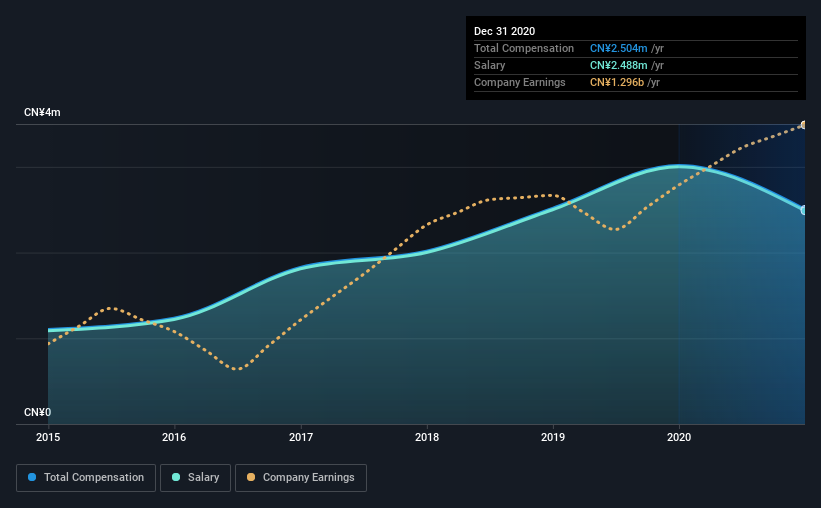The height and width of the screenshot is (508, 821).
Task: Select the 2016 x-axis label
Action: pos(174,437)
